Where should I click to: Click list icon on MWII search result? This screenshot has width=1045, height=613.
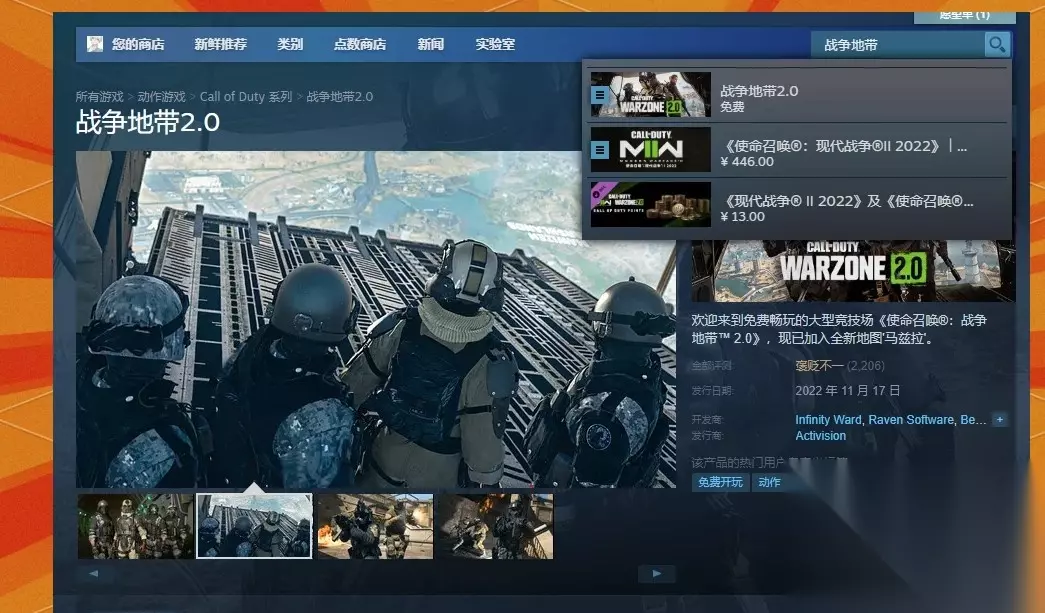click(x=600, y=150)
